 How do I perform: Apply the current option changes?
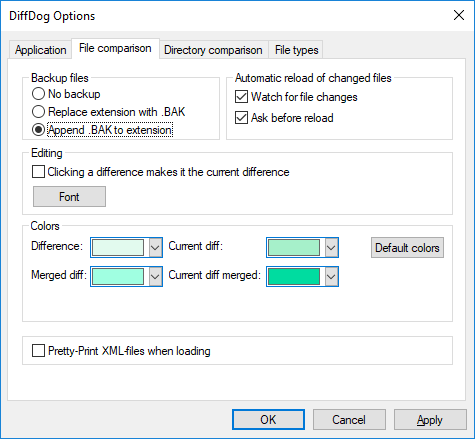(430, 420)
